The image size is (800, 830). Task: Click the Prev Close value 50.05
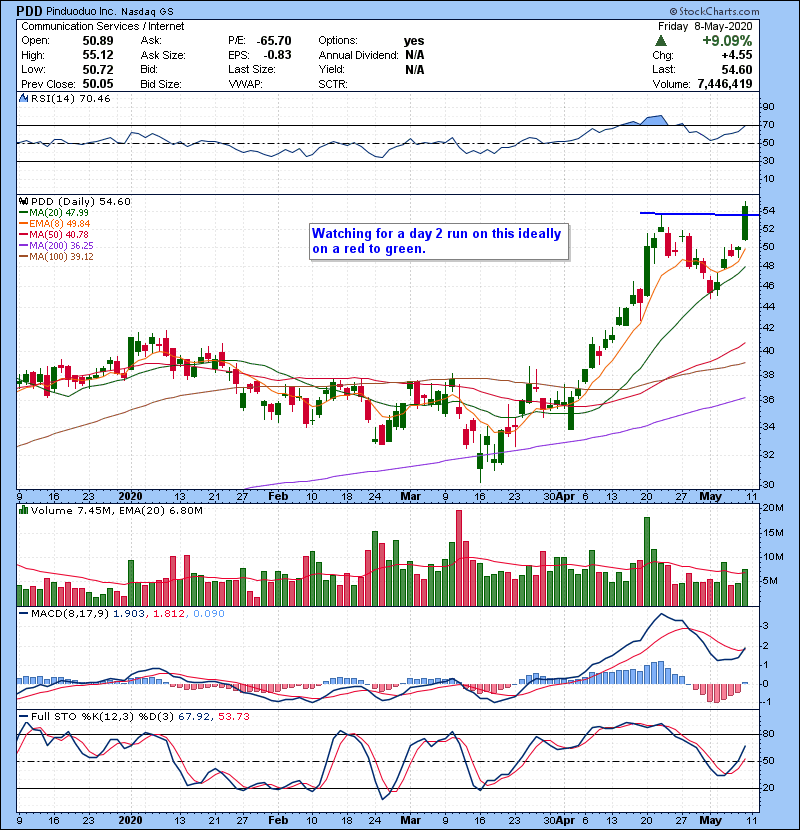click(97, 84)
